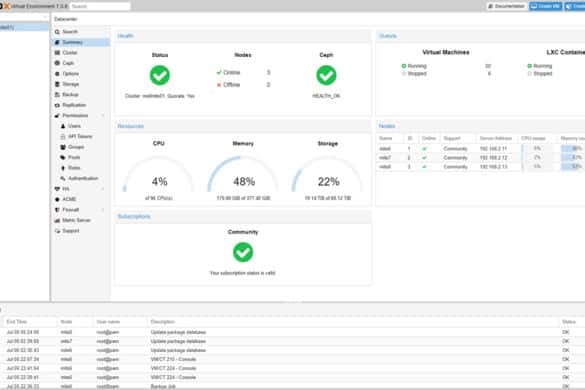Click the Virtual Machines Running status icon
585x390 pixels.
(403, 66)
